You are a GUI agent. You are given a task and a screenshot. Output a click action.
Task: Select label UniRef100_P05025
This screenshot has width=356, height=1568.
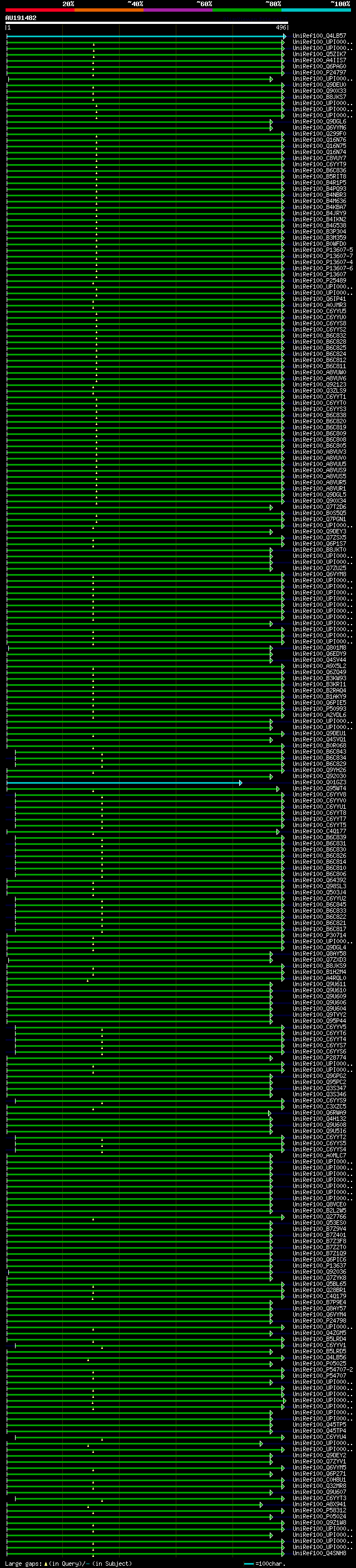319,1363
